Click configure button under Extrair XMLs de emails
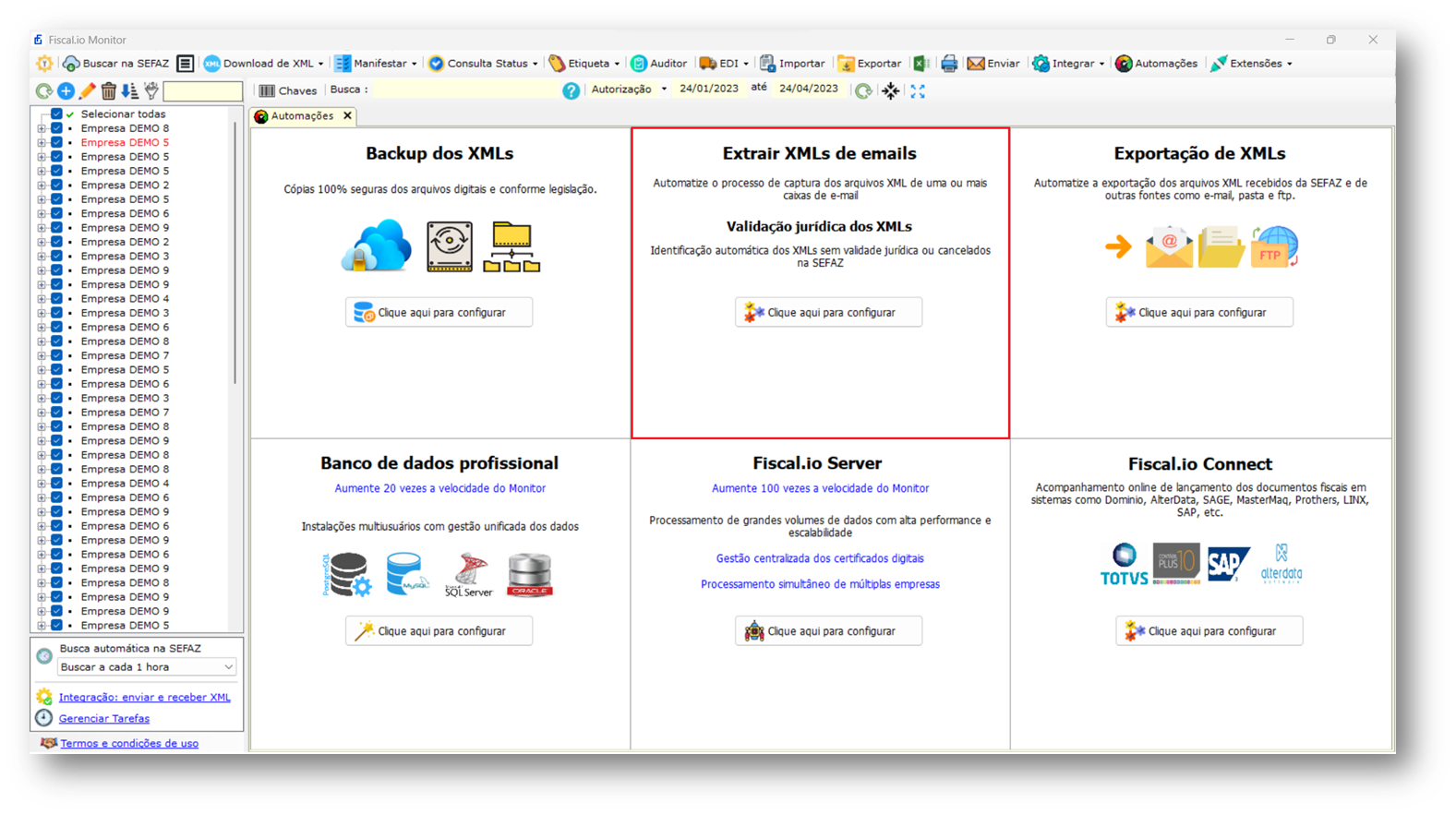 pos(829,313)
